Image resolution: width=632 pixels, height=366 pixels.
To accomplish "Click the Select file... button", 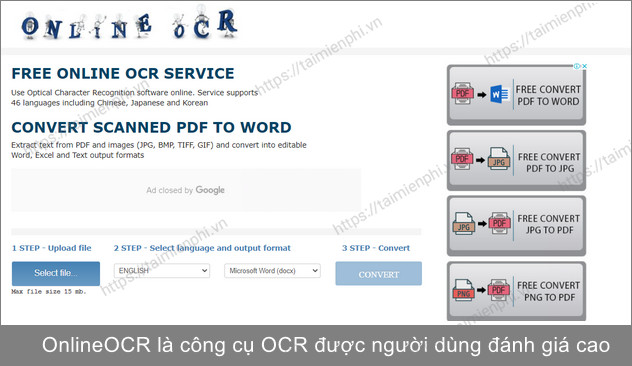I will coord(56,273).
